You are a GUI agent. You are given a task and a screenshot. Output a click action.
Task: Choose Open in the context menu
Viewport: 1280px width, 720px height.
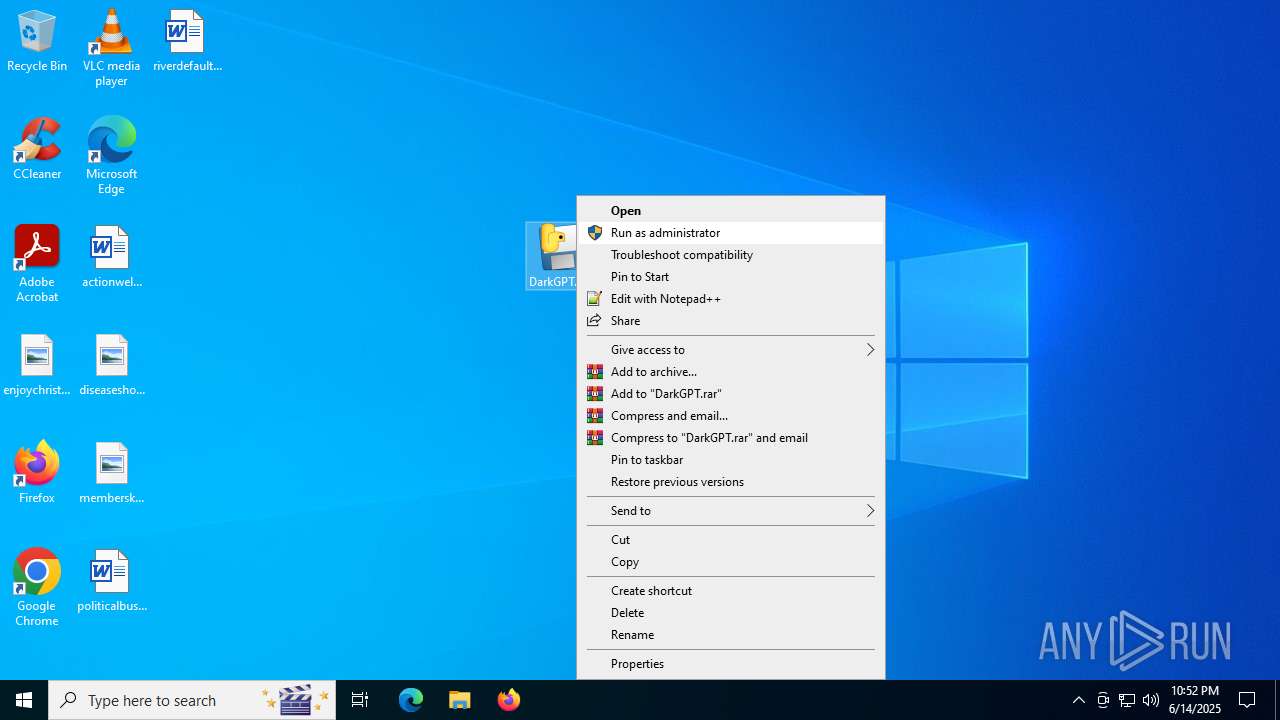[x=730, y=210]
